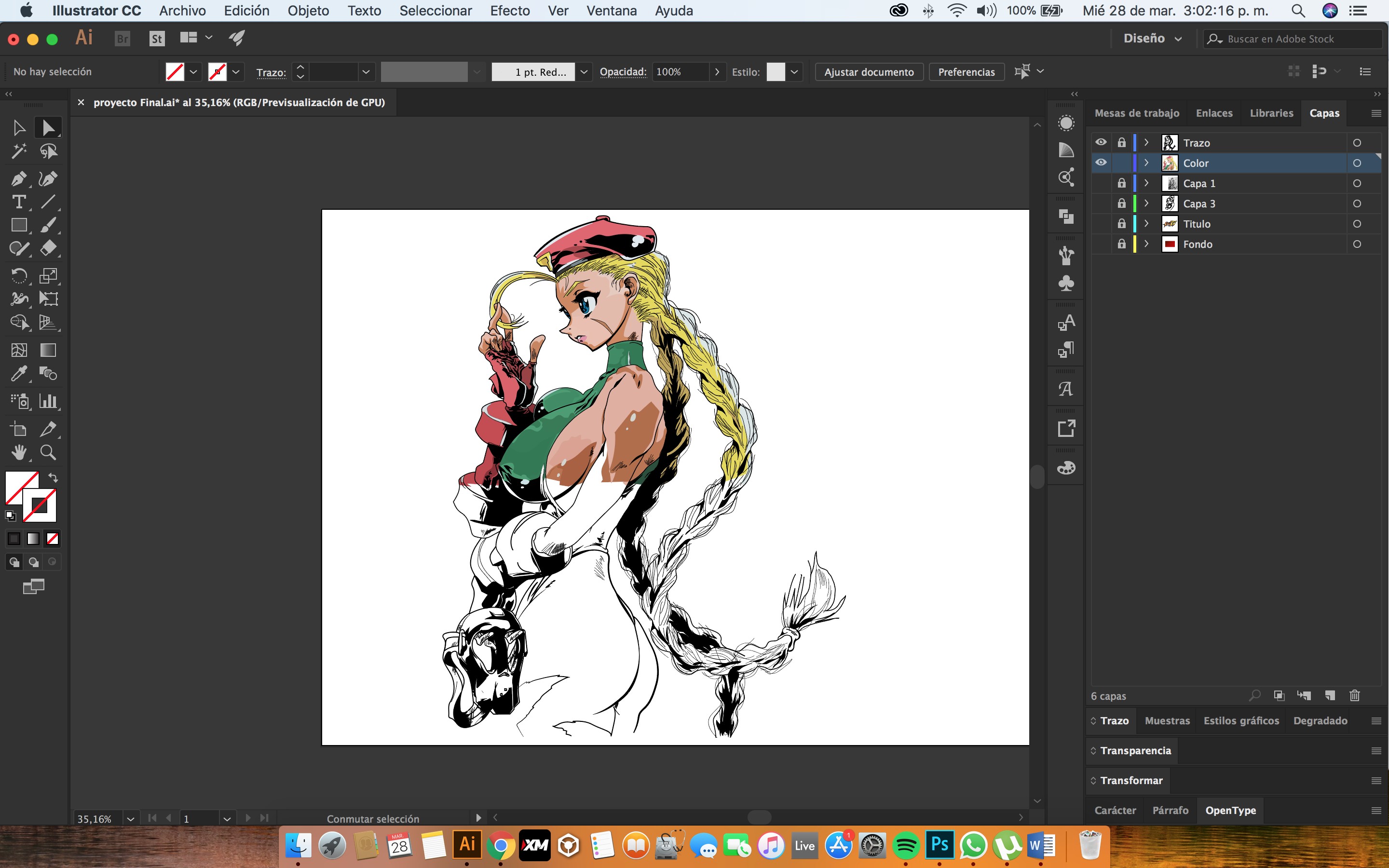Select the Eraser tool

point(48,248)
